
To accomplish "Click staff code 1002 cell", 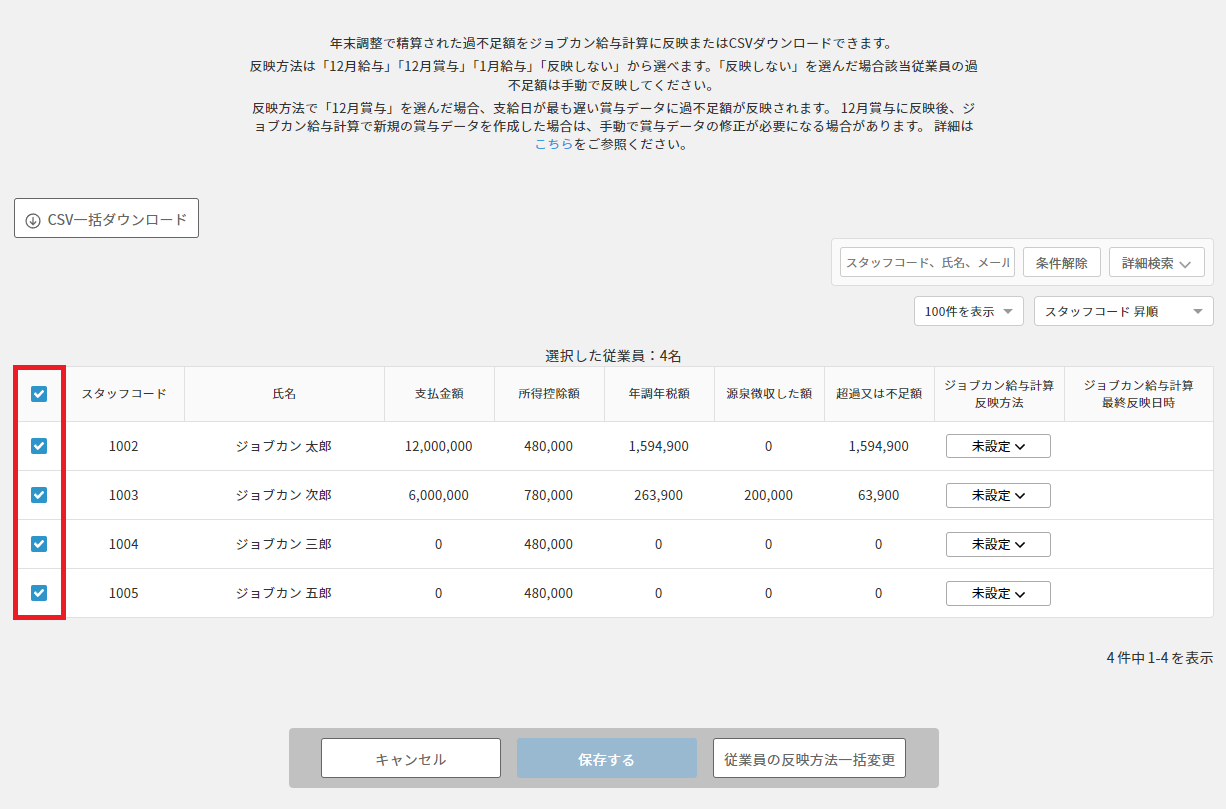I will click(124, 446).
